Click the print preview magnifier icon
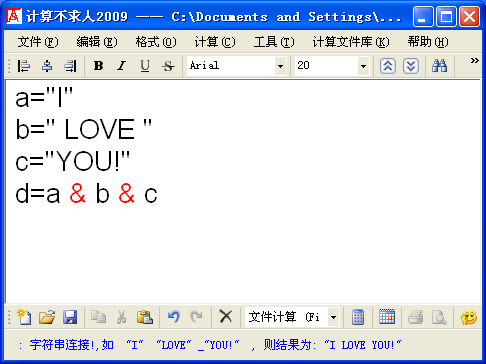The image size is (486, 364). [439, 317]
